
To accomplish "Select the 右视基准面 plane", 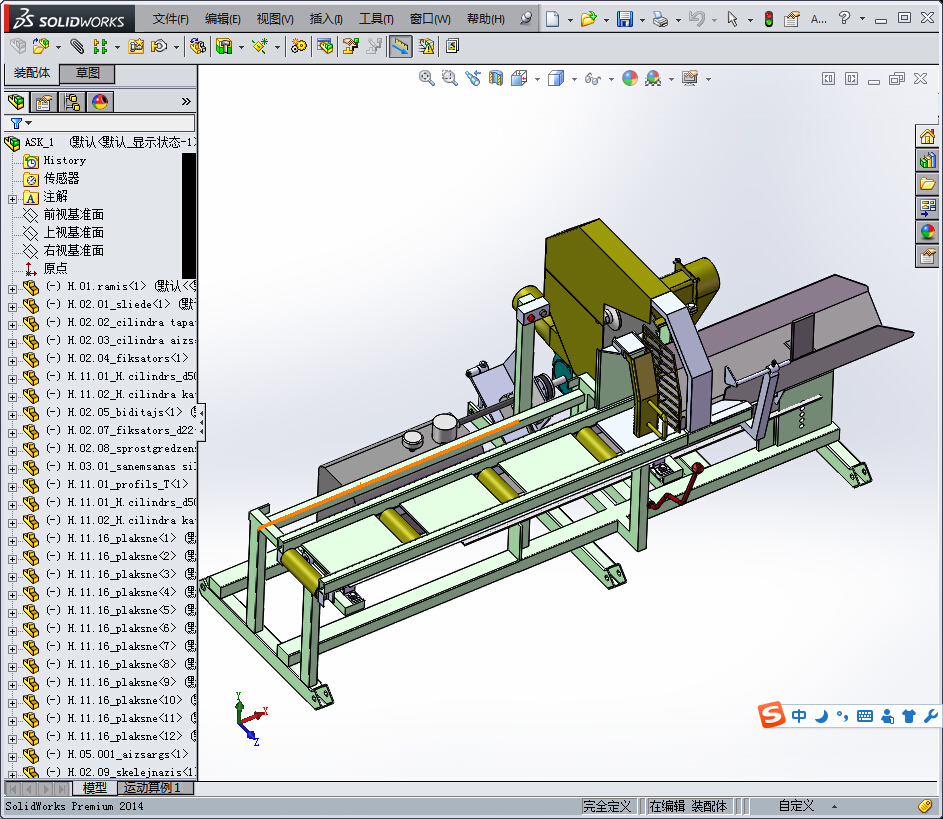I will point(73,251).
